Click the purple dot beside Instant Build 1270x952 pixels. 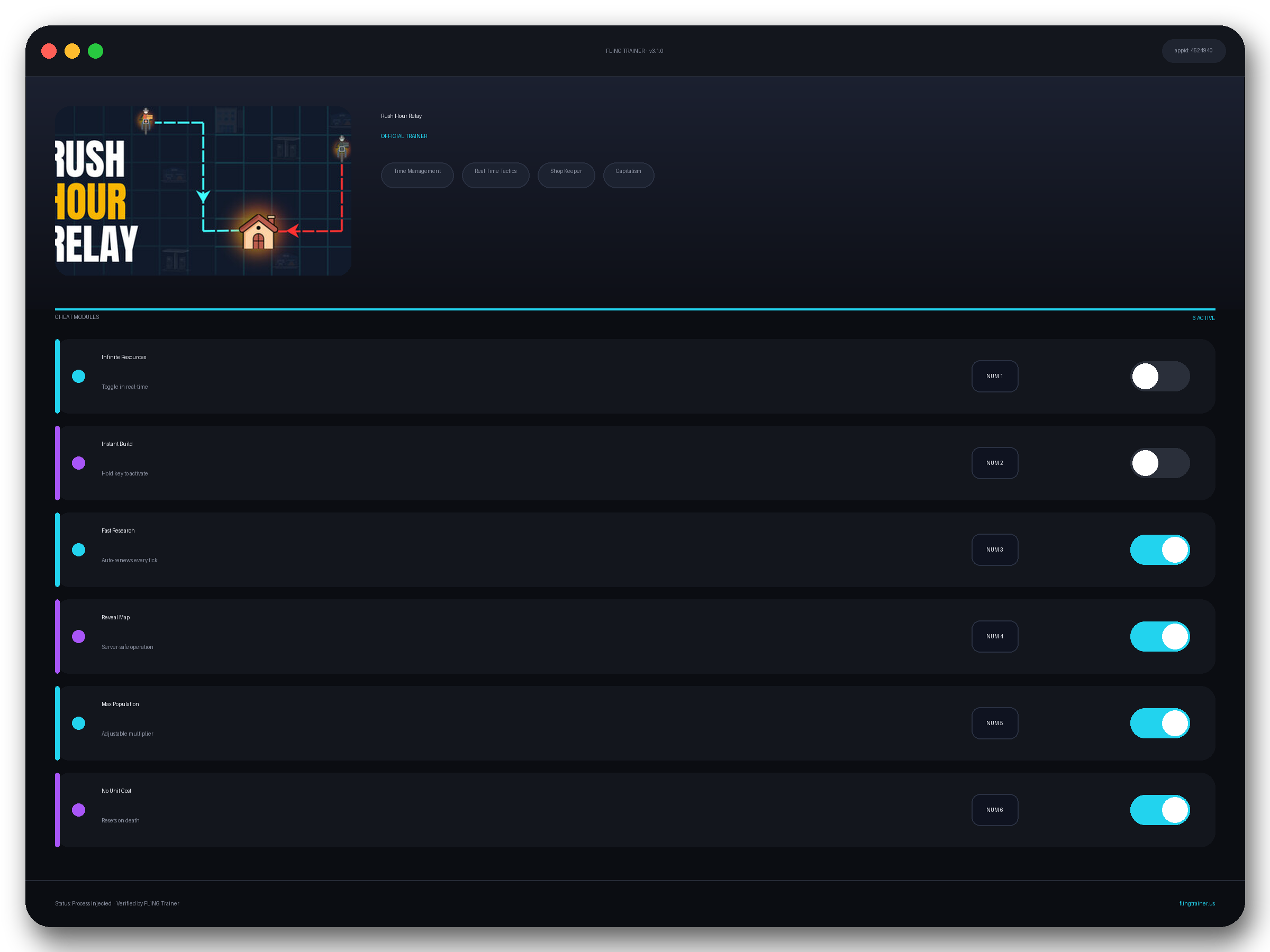[79, 463]
